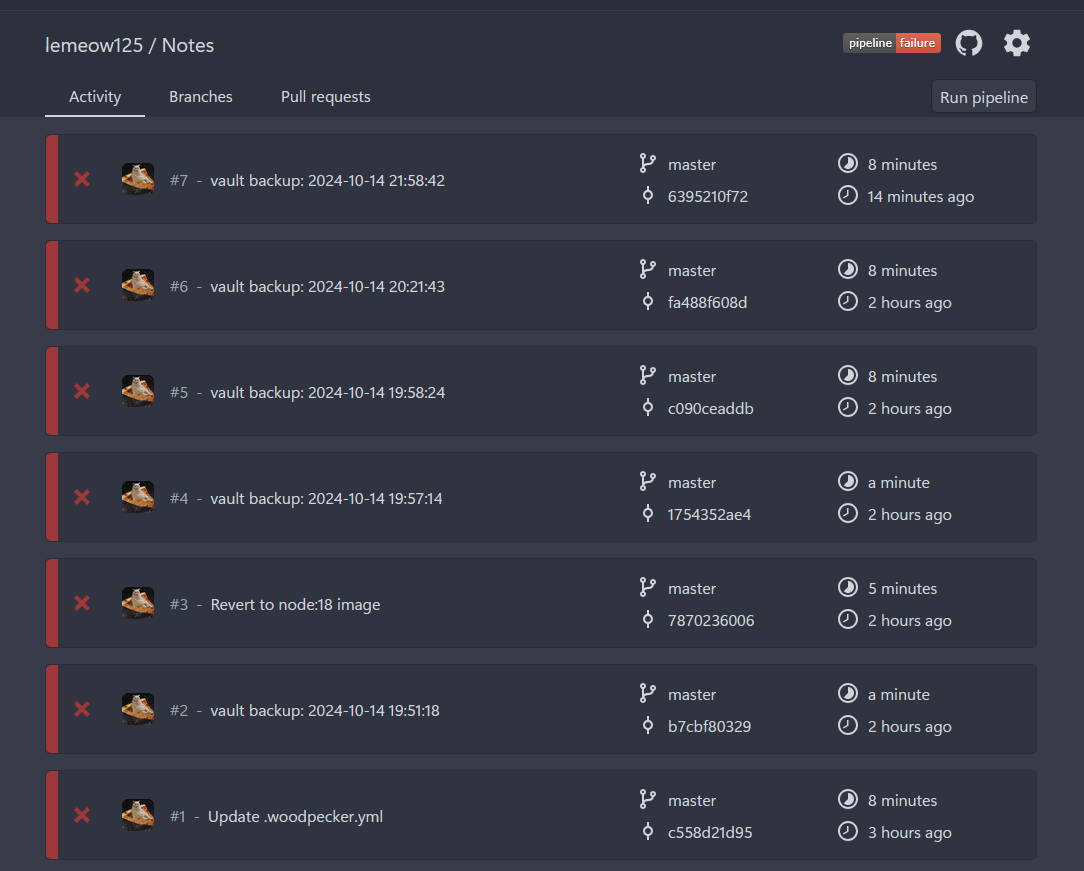Image resolution: width=1084 pixels, height=871 pixels.
Task: Open pipeline #1 Update .woodpecker.yml
Action: pyautogui.click(x=295, y=816)
